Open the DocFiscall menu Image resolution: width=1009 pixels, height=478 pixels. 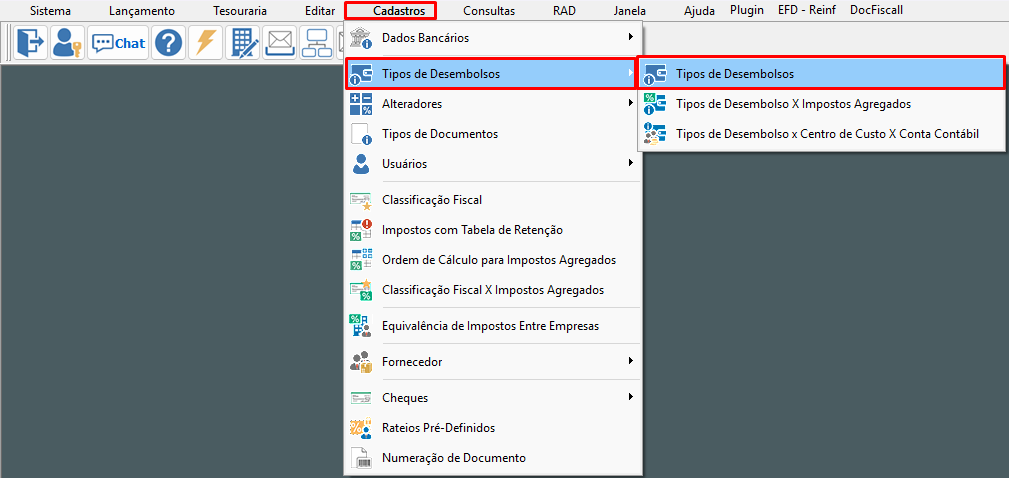coord(876,10)
